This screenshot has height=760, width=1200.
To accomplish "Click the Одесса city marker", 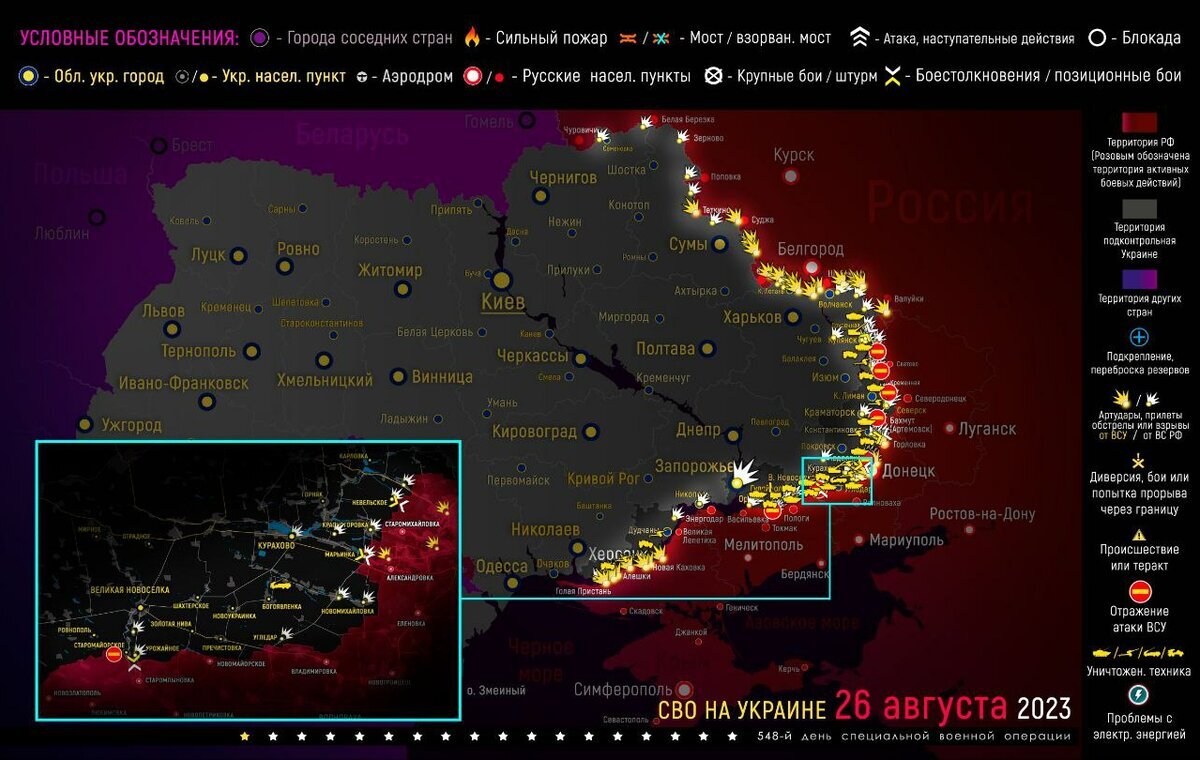I will [513, 582].
